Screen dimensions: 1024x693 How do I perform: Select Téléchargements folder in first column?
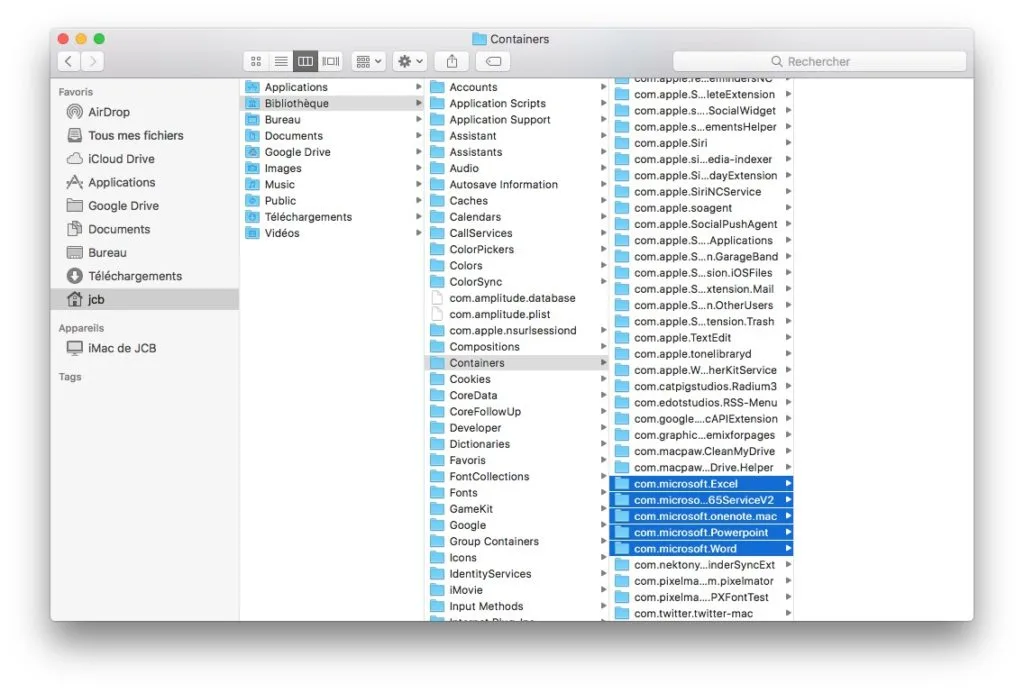pyautogui.click(x=332, y=218)
